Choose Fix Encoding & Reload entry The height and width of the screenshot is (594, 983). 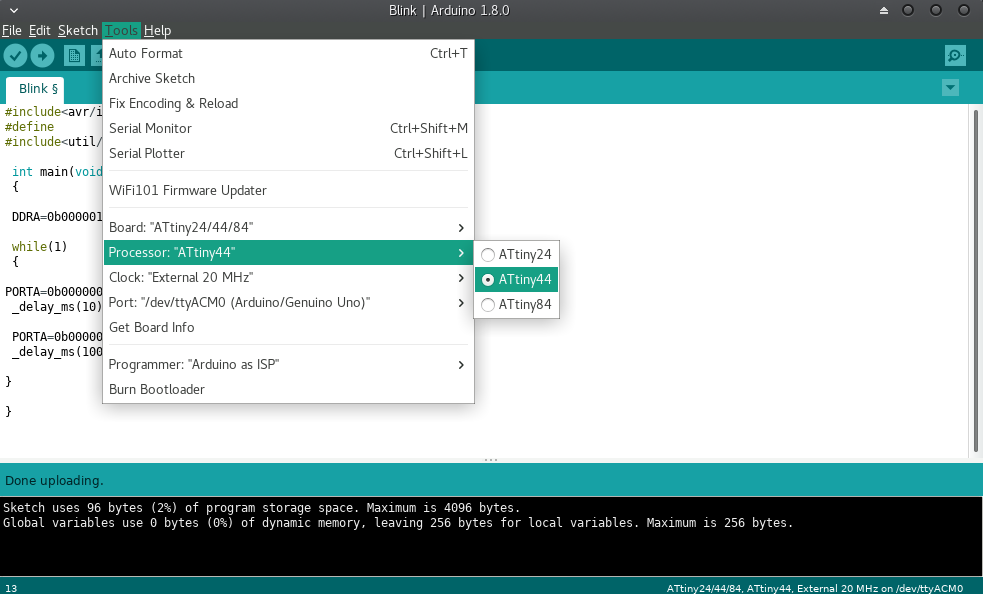(288, 103)
